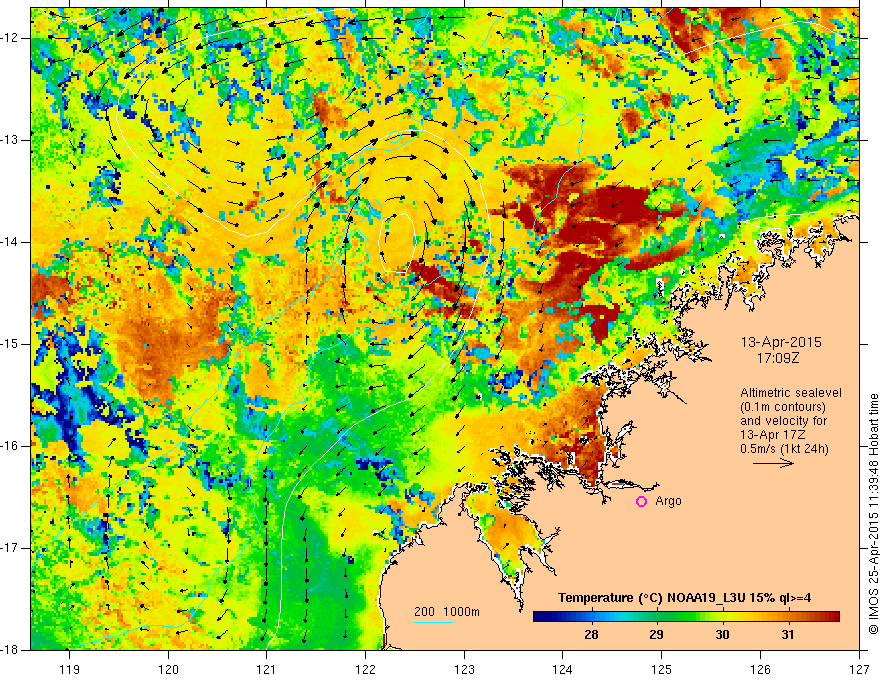Click longitude label 120 on the axis
880x680 pixels.
[x=168, y=669]
